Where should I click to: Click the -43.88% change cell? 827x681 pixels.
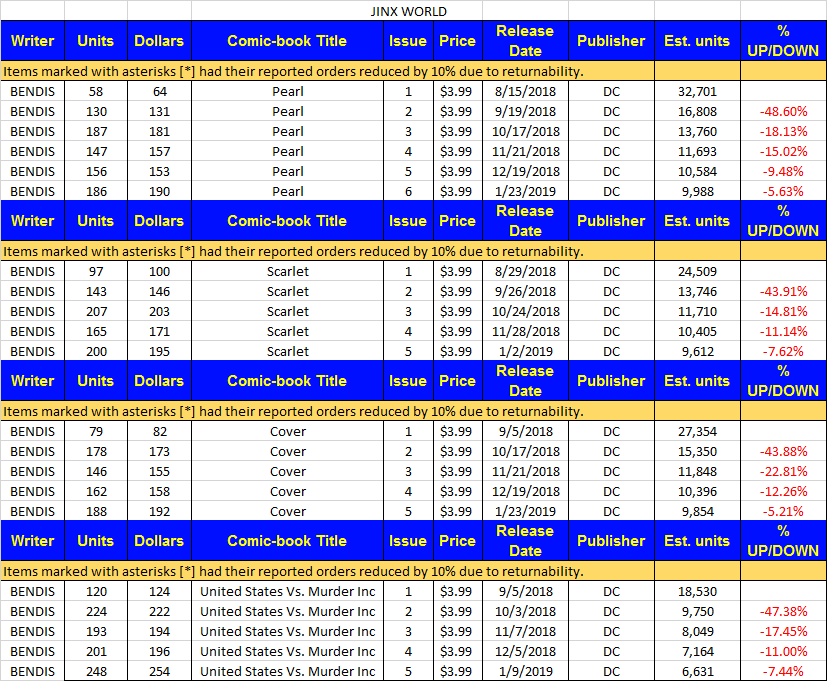coord(783,452)
